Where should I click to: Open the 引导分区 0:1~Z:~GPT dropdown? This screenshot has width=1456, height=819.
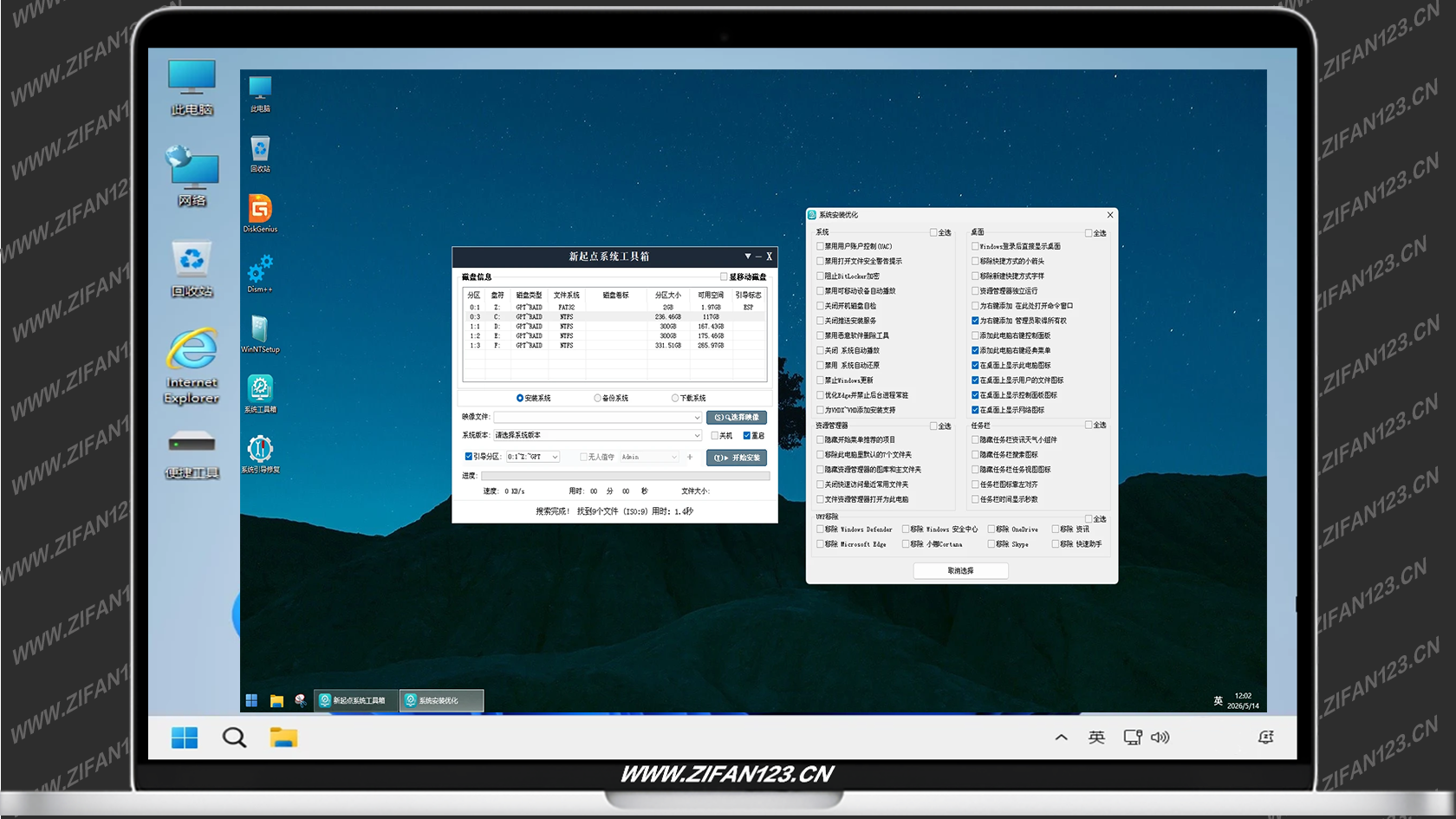click(x=533, y=457)
